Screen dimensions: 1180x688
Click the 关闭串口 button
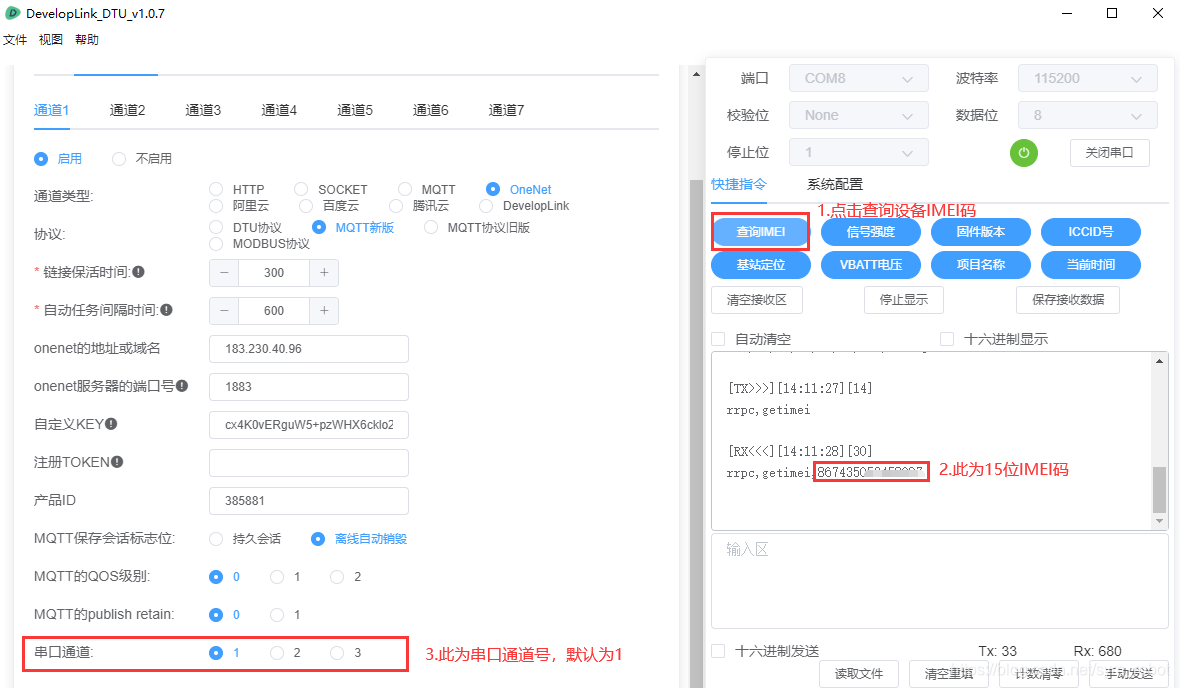pos(1109,152)
